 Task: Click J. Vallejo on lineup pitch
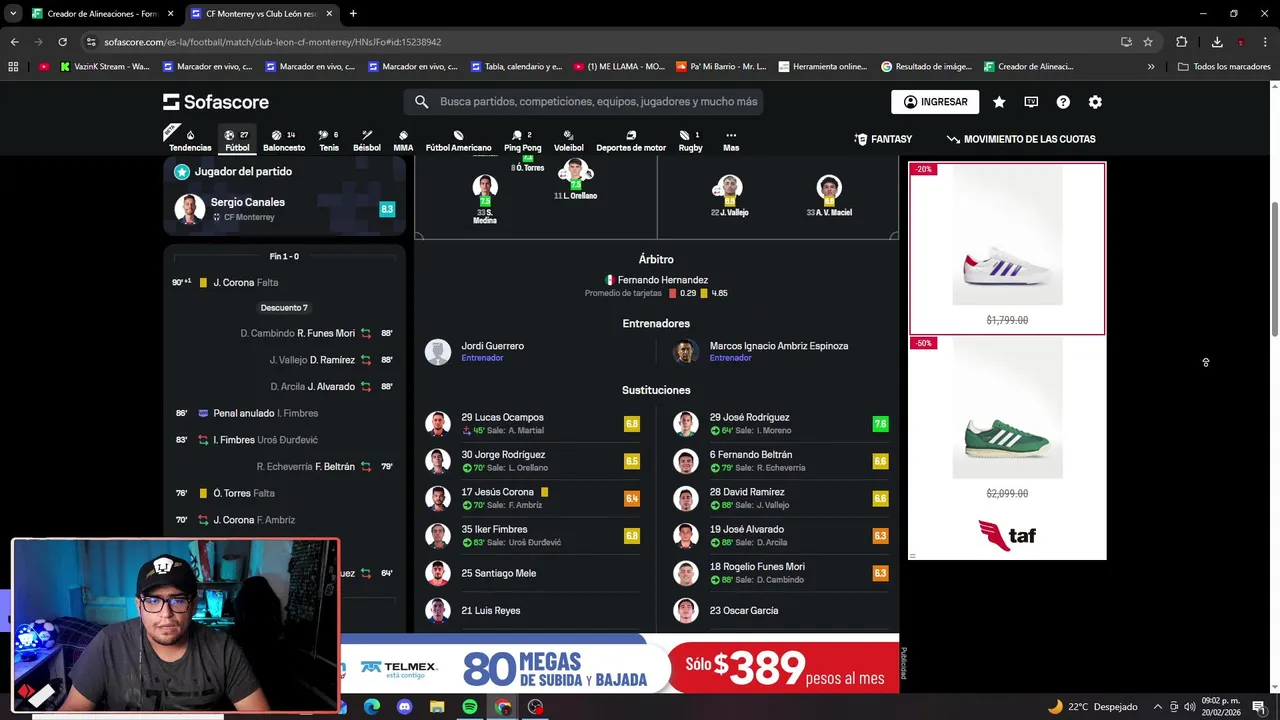pyautogui.click(x=729, y=196)
